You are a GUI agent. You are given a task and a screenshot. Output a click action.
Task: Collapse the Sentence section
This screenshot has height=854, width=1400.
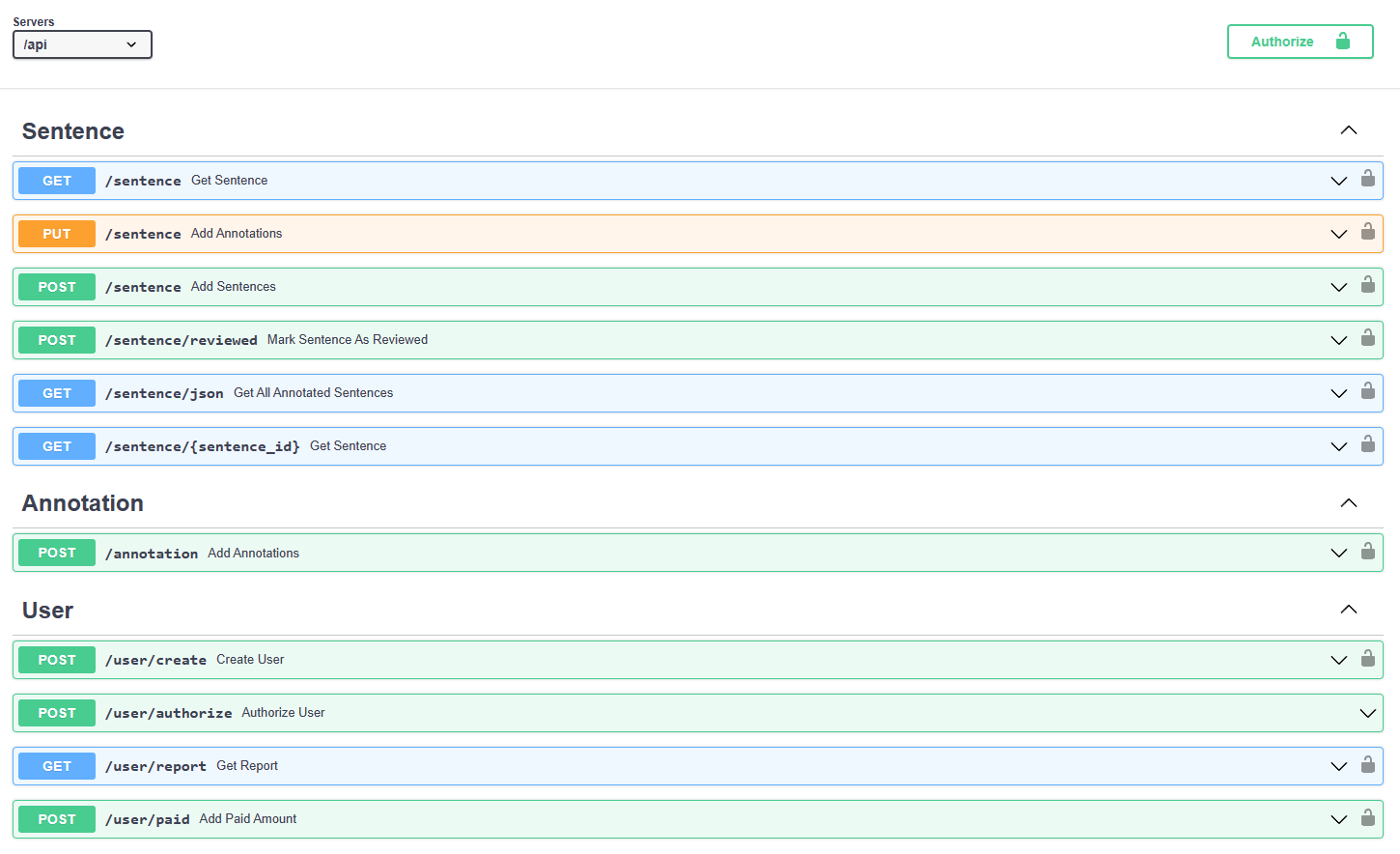pos(1349,130)
